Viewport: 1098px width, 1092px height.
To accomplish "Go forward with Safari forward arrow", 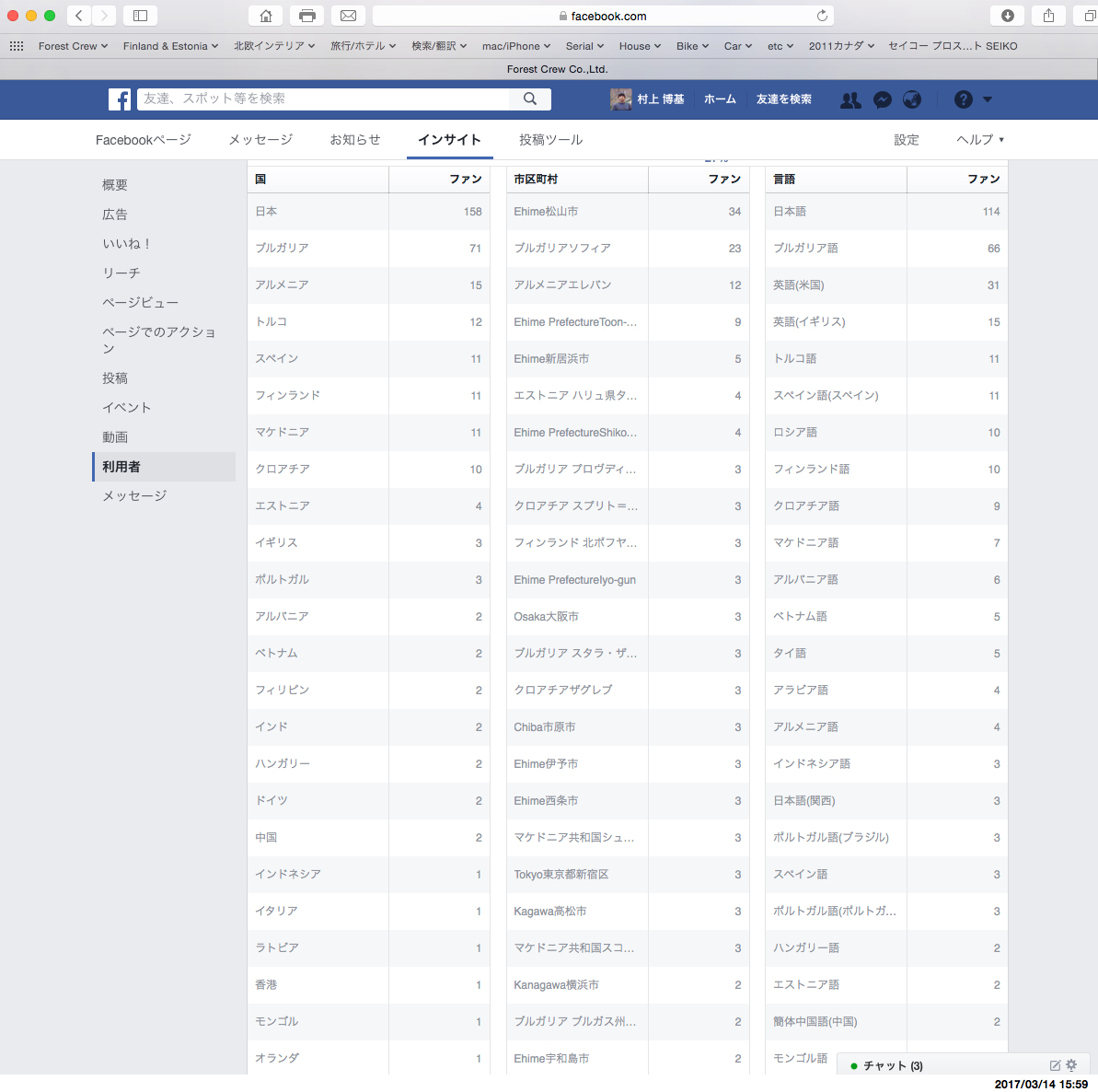I will [104, 16].
